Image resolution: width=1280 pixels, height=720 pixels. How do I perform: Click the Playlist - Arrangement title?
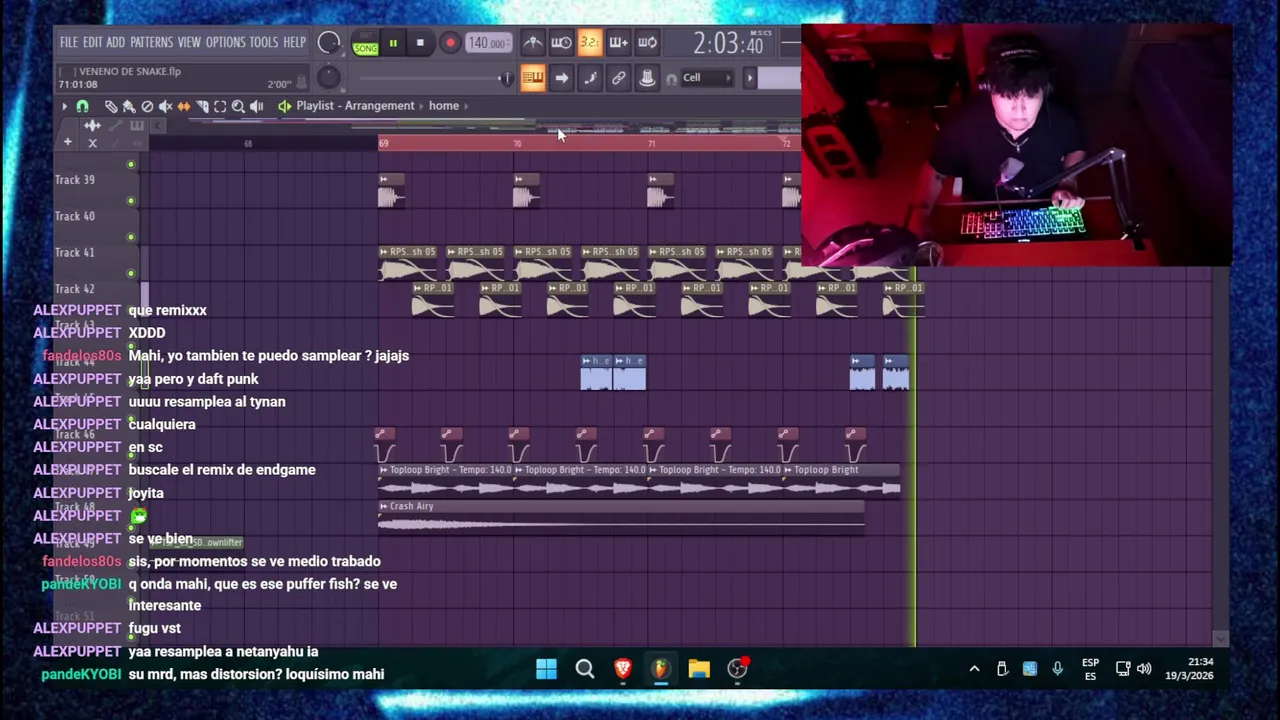[x=355, y=106]
